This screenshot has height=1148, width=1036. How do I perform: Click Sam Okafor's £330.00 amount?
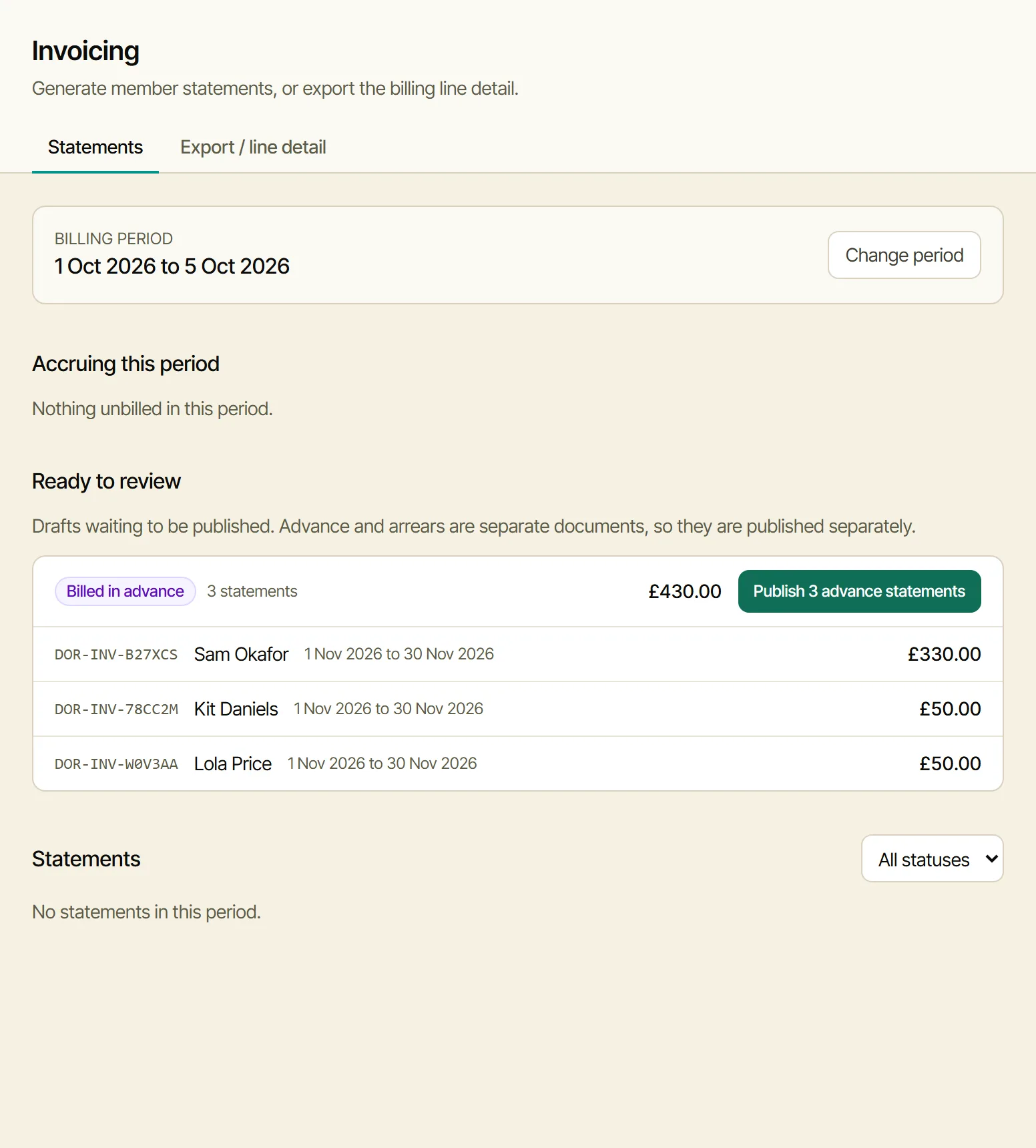point(944,654)
